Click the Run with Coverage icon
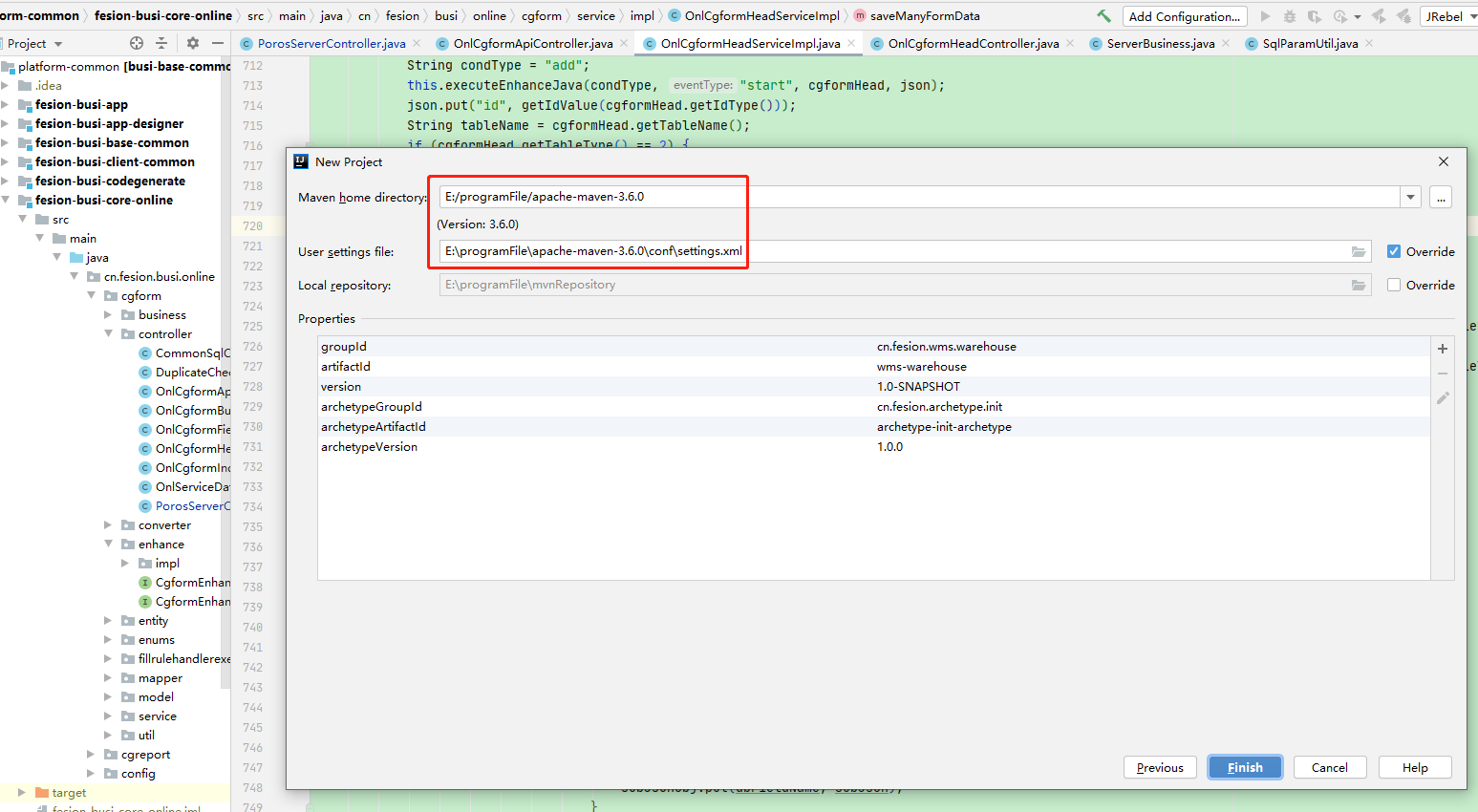The image size is (1478, 812). pos(1315,16)
